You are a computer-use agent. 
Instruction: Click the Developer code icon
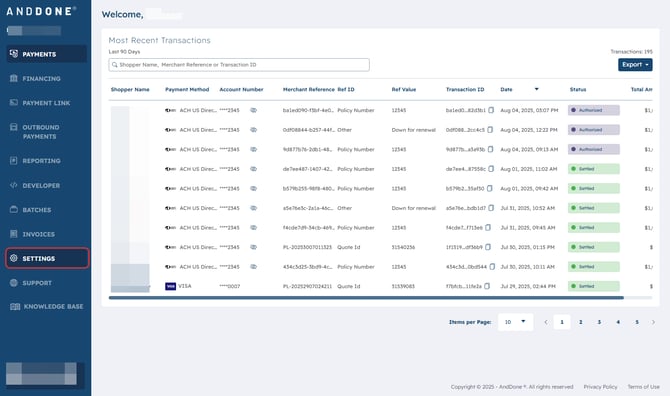(x=14, y=185)
